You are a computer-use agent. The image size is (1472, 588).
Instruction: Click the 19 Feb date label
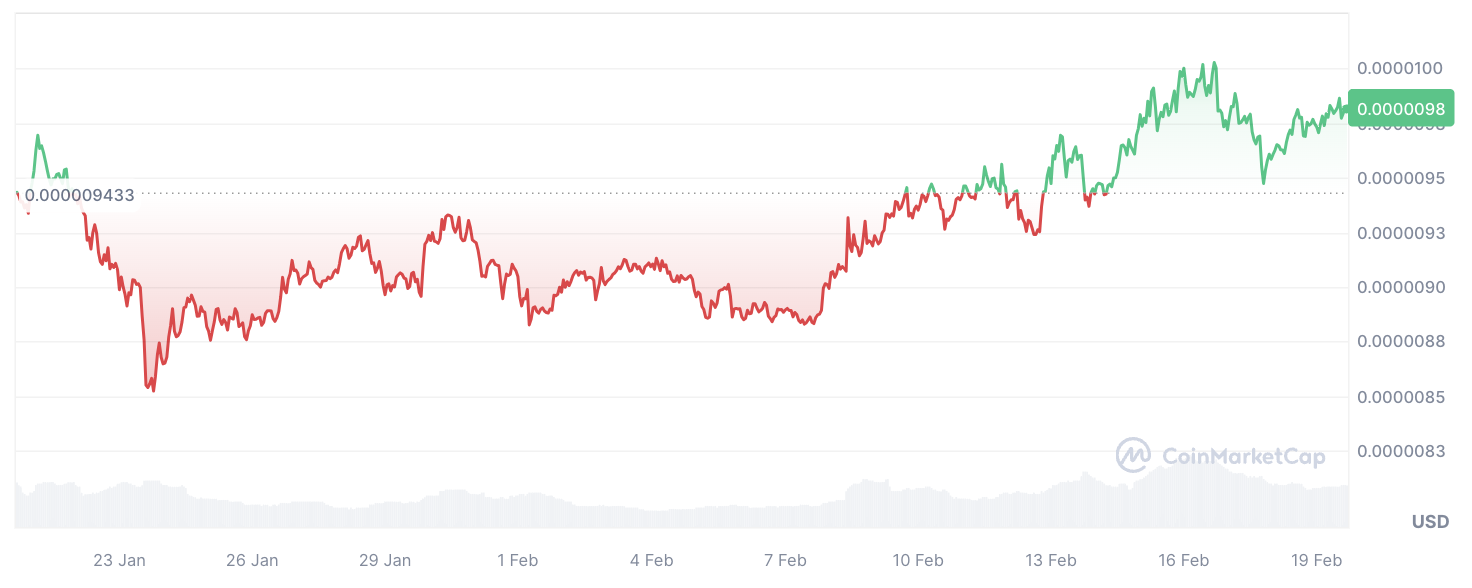pos(1316,560)
